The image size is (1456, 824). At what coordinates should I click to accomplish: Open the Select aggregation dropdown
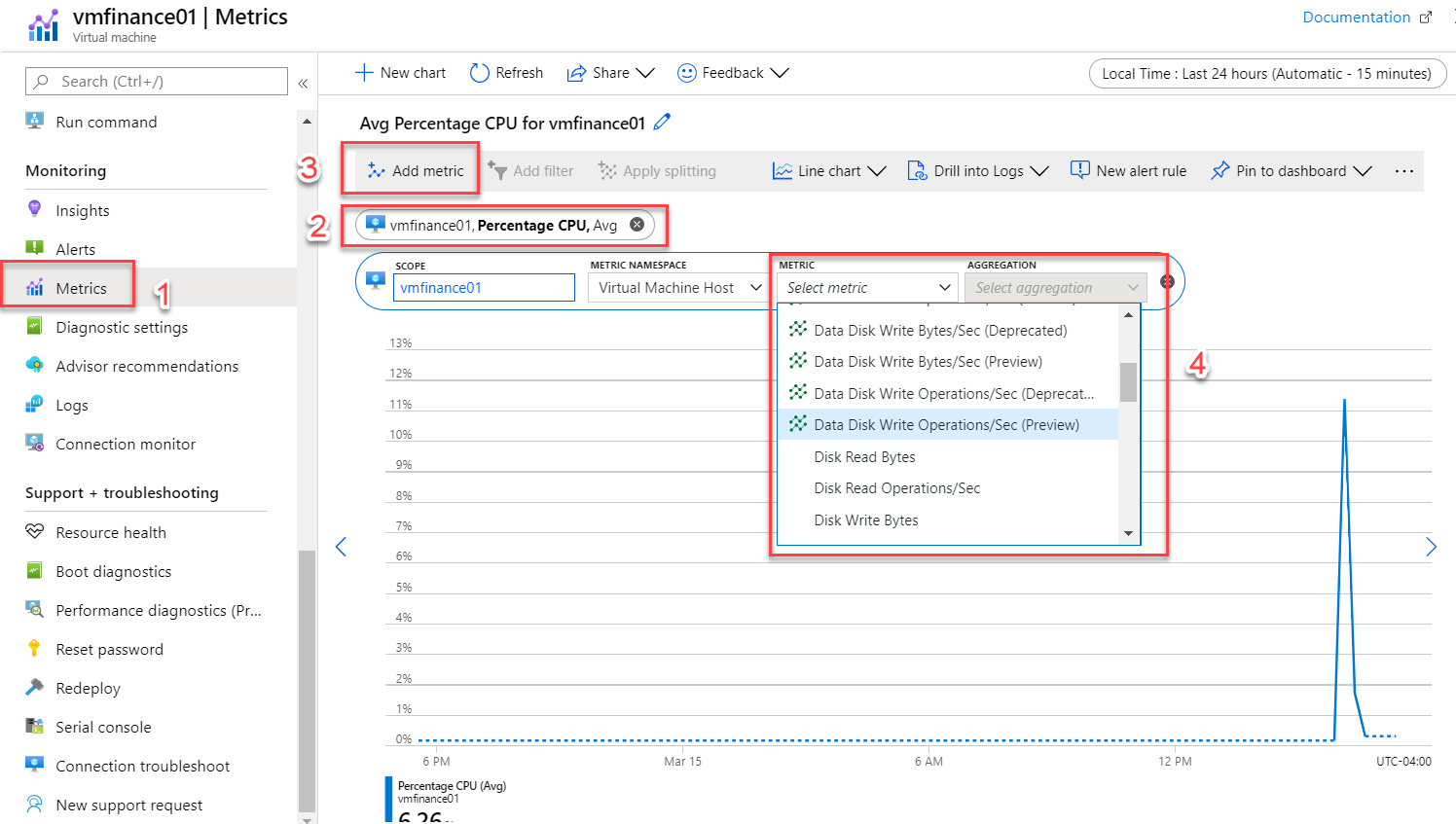coord(1056,288)
